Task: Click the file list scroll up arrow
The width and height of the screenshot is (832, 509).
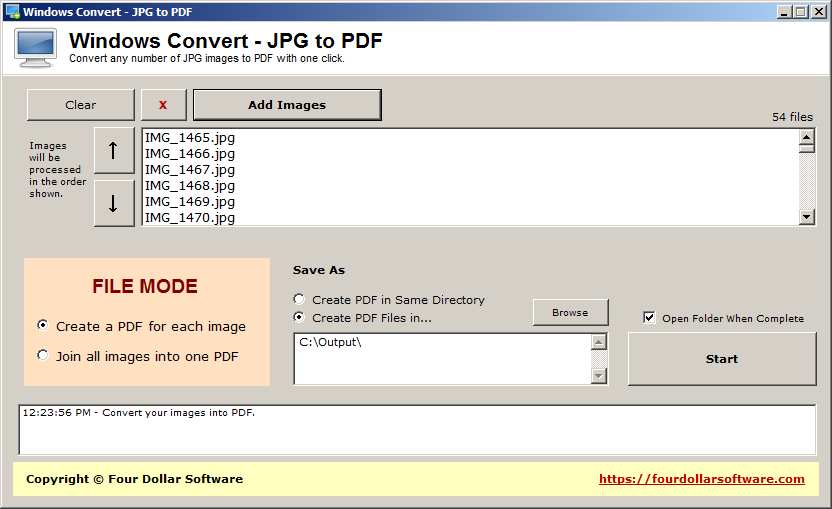Action: click(x=807, y=137)
